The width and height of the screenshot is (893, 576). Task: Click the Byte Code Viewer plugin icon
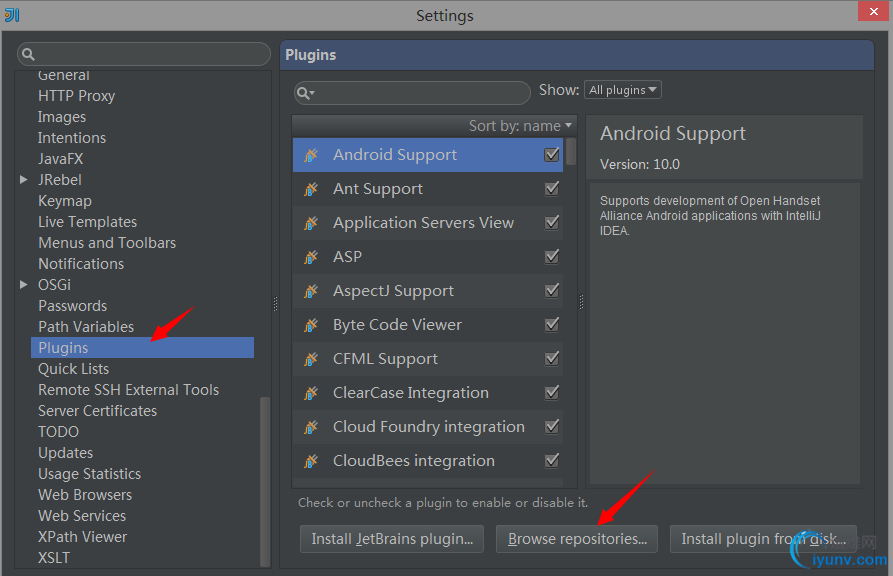[x=311, y=325]
